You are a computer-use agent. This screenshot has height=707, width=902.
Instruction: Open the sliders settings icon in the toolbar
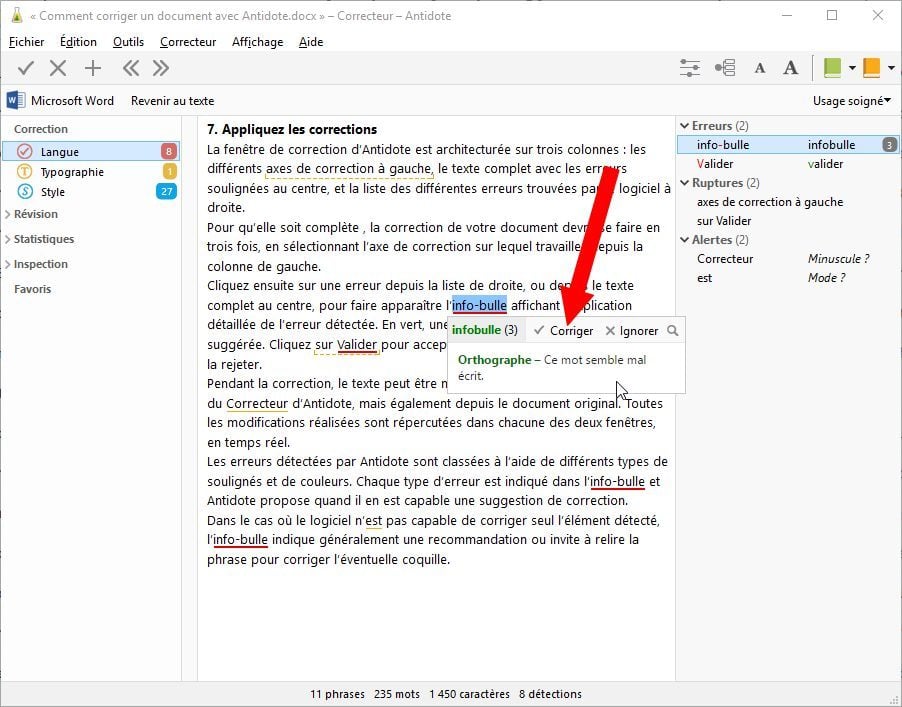coord(690,68)
